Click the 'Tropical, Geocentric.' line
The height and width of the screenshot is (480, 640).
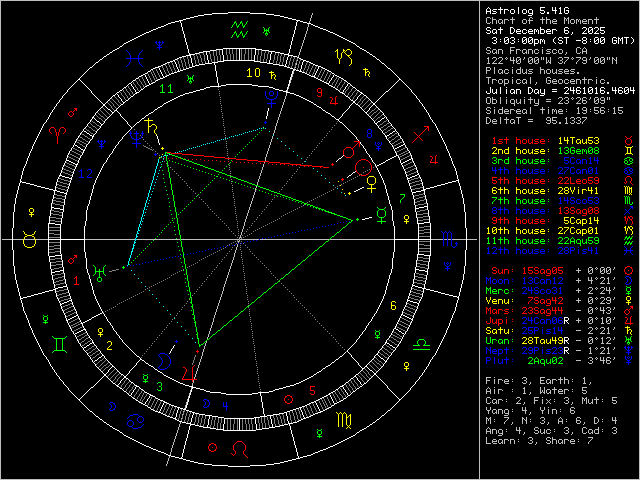coord(548,81)
